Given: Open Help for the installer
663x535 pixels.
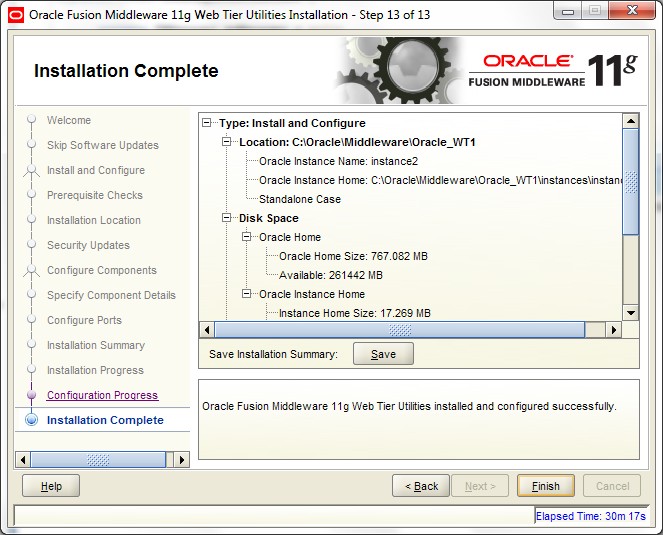Looking at the screenshot, I should pos(51,486).
